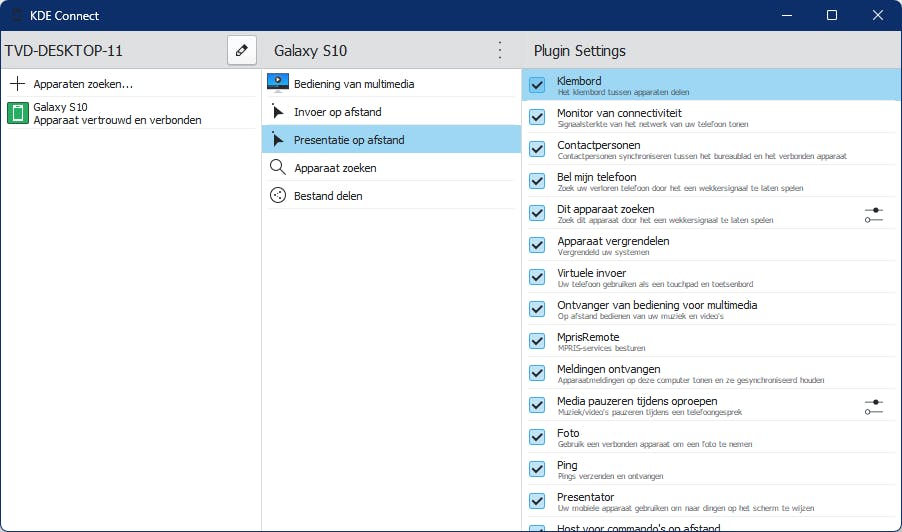Click the pencil edit device name icon

[241, 50]
